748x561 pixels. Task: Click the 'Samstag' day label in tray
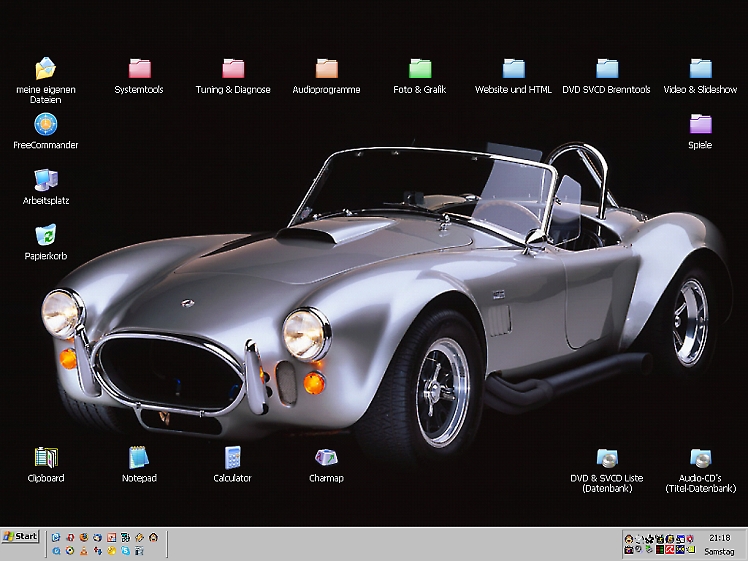point(719,551)
